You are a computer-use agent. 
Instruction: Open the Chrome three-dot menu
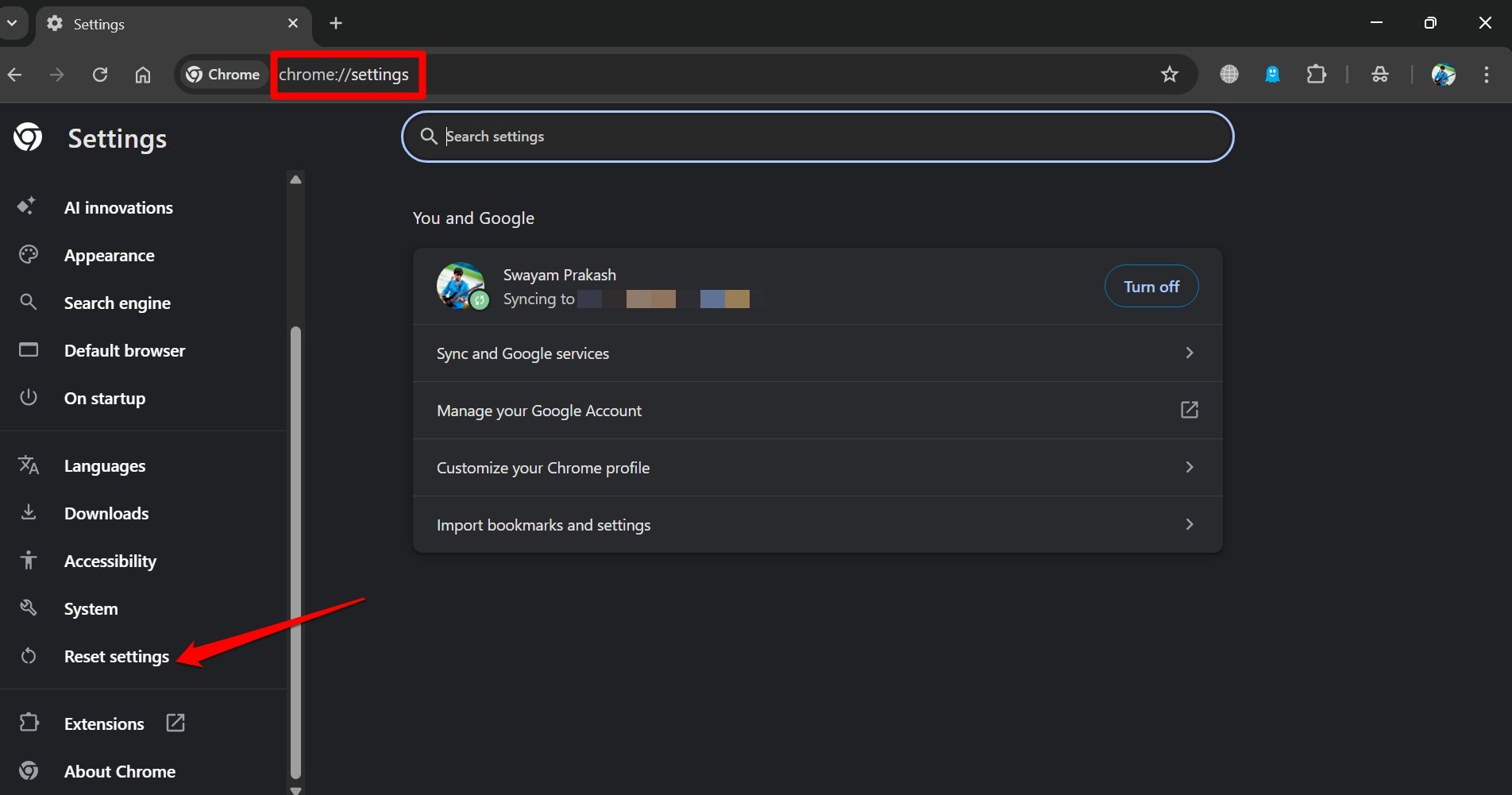click(x=1487, y=75)
